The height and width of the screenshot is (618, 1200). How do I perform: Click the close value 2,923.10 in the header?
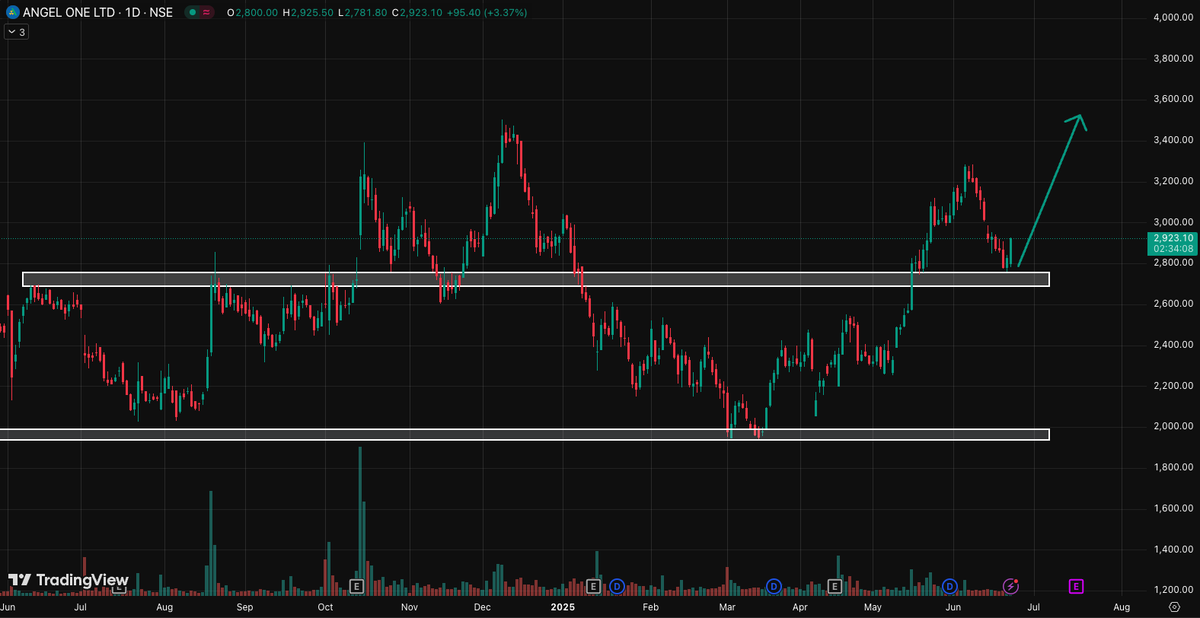tap(423, 13)
